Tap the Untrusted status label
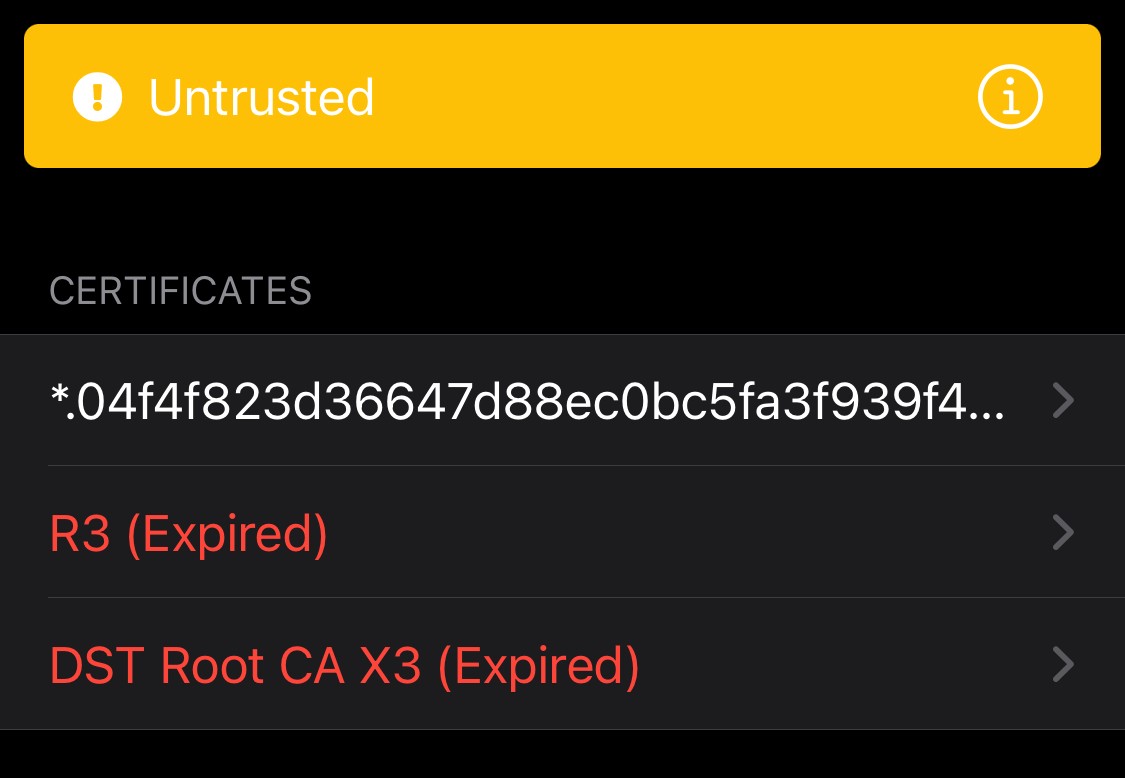This screenshot has height=778, width=1125. tap(261, 98)
